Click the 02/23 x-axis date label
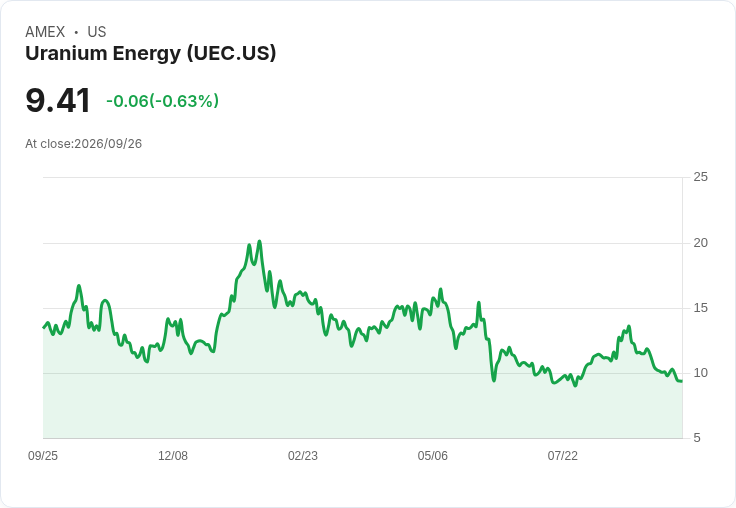 tap(303, 455)
